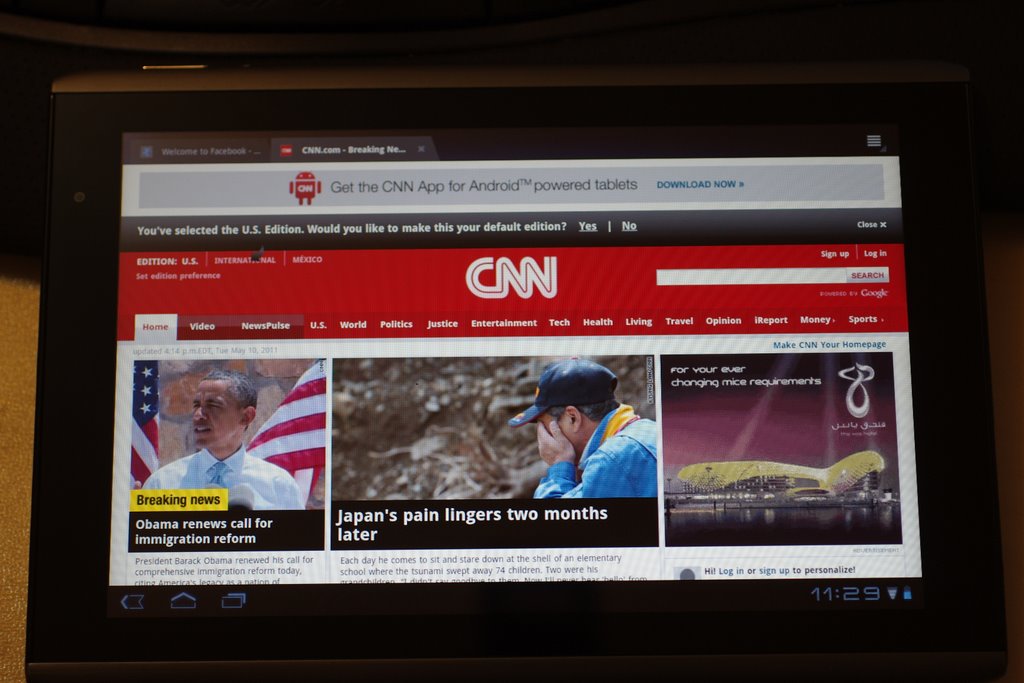1024x683 pixels.
Task: Go to the iReport section
Action: coord(771,320)
